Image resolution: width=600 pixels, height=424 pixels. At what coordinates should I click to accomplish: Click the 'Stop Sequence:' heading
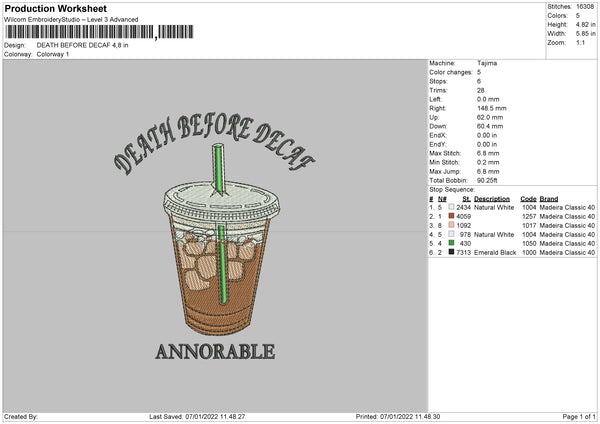click(x=452, y=190)
